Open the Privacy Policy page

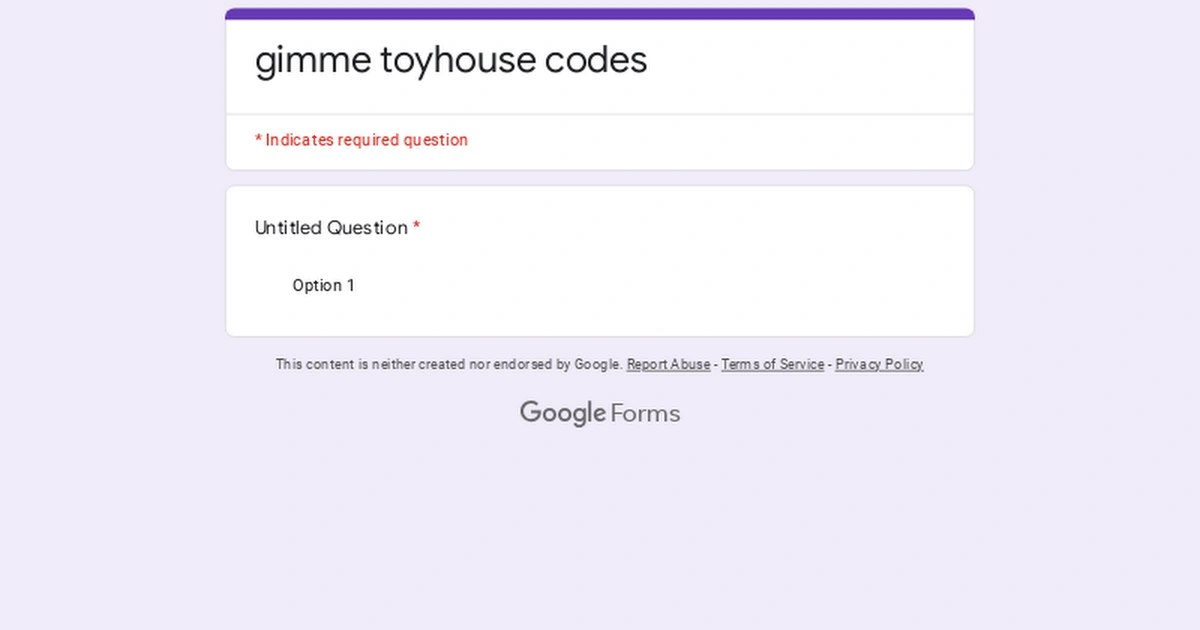coord(879,364)
